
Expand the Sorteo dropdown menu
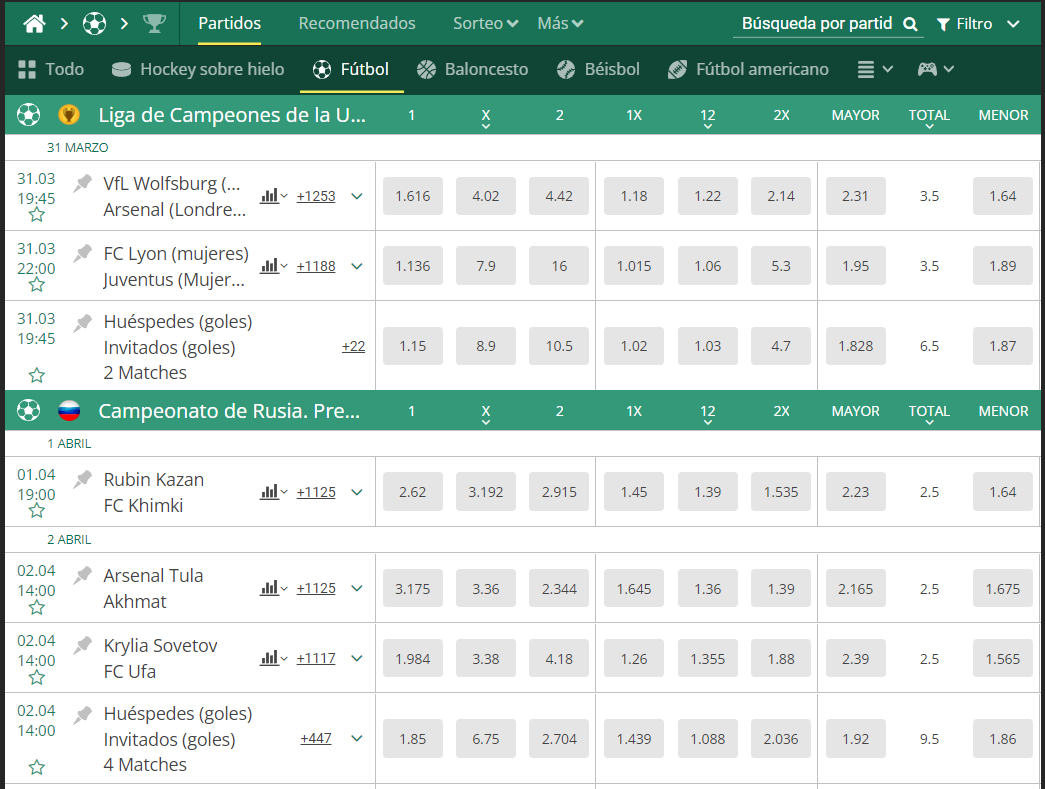point(485,23)
